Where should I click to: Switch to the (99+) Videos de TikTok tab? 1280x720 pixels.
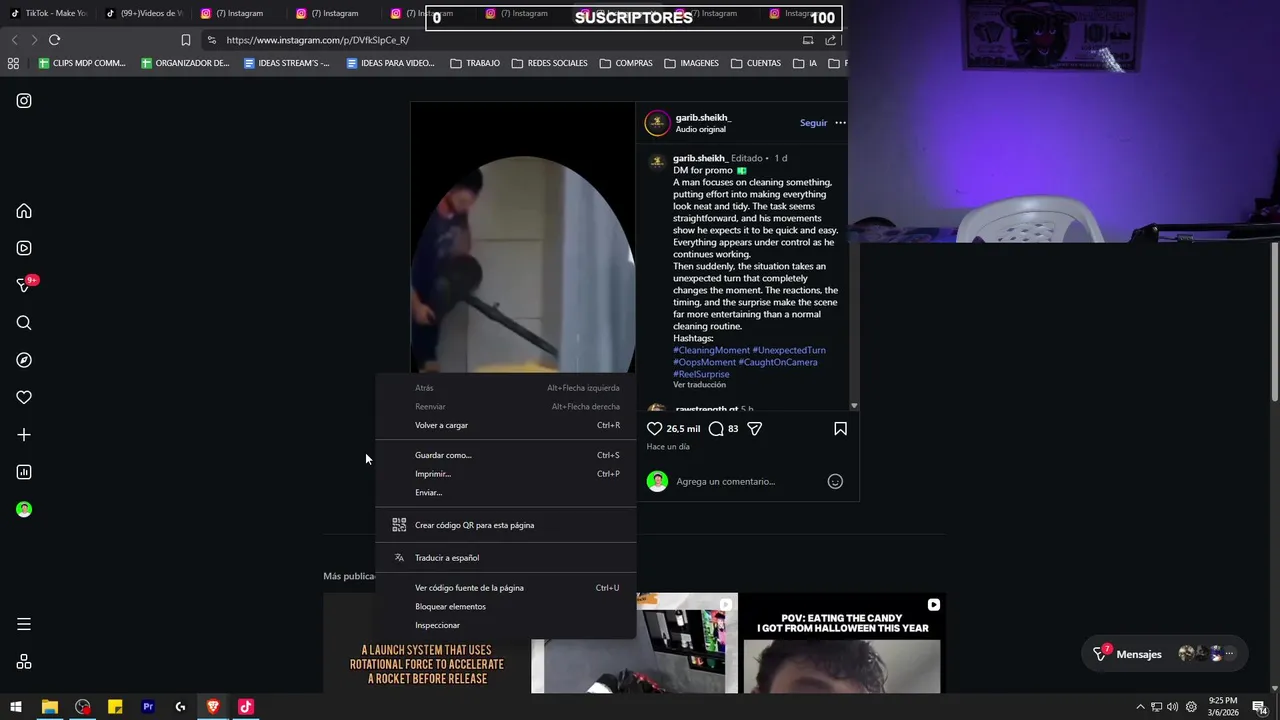[x=144, y=13]
